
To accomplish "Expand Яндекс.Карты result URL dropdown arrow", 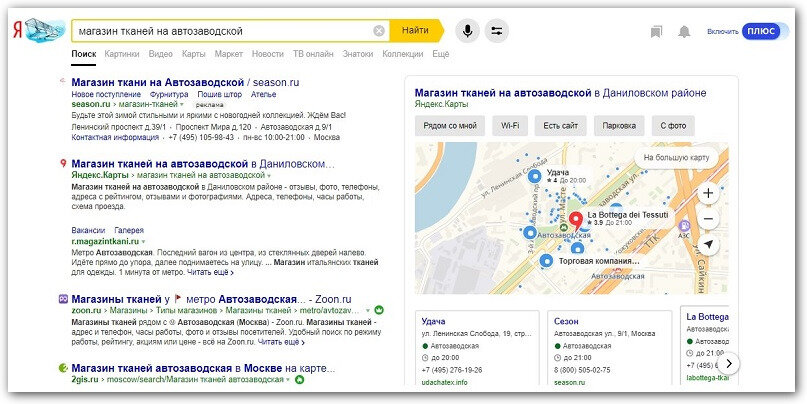I will (x=270, y=175).
